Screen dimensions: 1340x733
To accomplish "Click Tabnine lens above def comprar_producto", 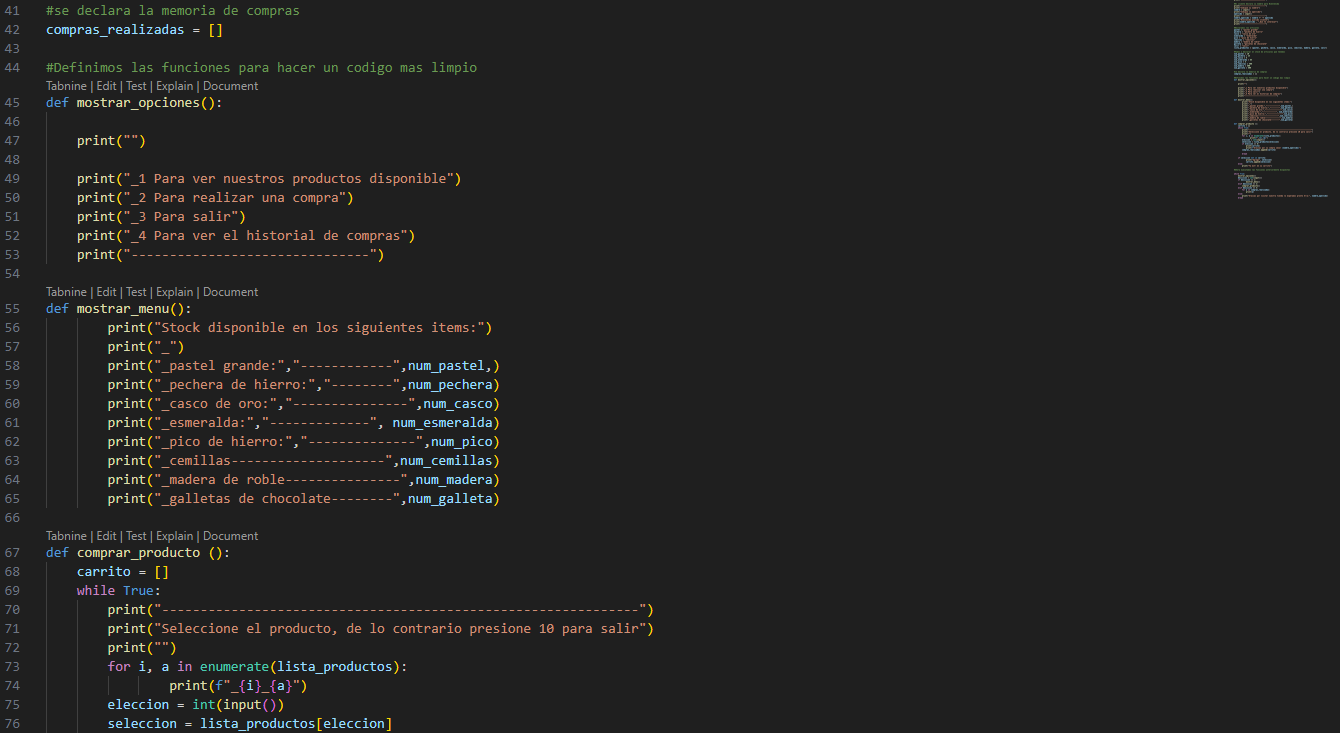I will 66,536.
